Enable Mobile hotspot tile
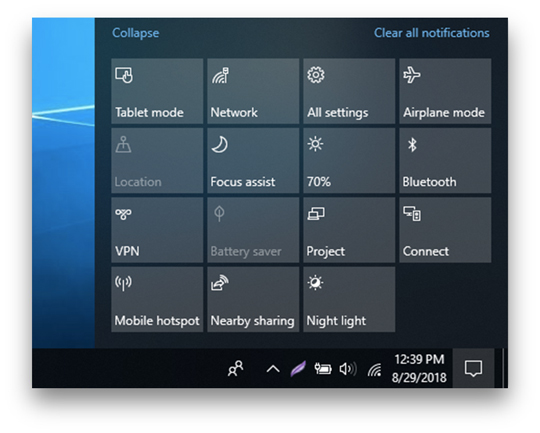540x433 pixels. point(157,299)
